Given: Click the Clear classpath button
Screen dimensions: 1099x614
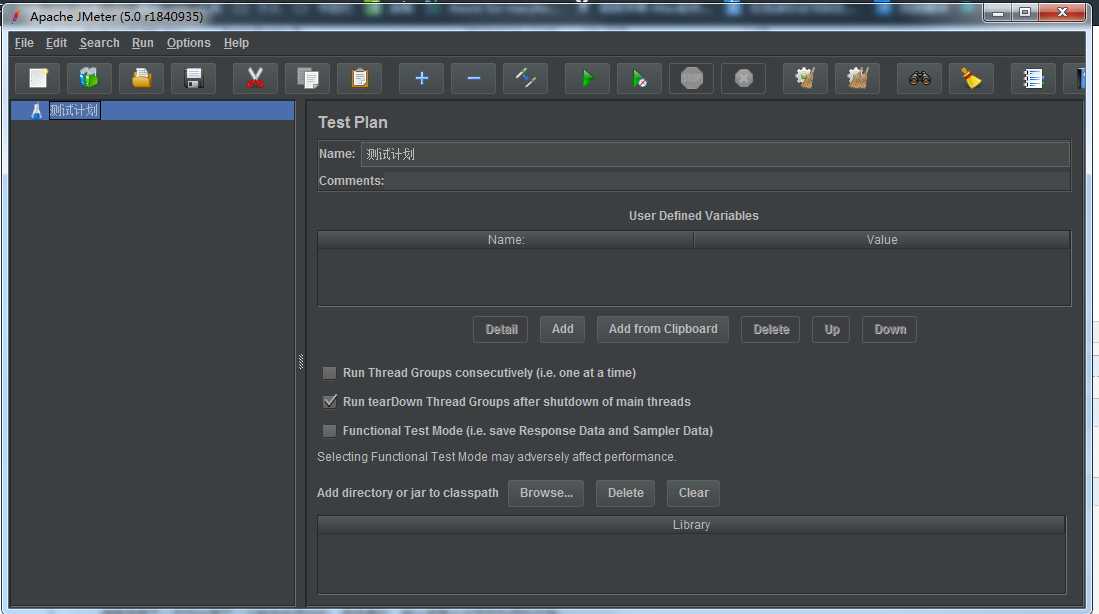Looking at the screenshot, I should pyautogui.click(x=693, y=493).
